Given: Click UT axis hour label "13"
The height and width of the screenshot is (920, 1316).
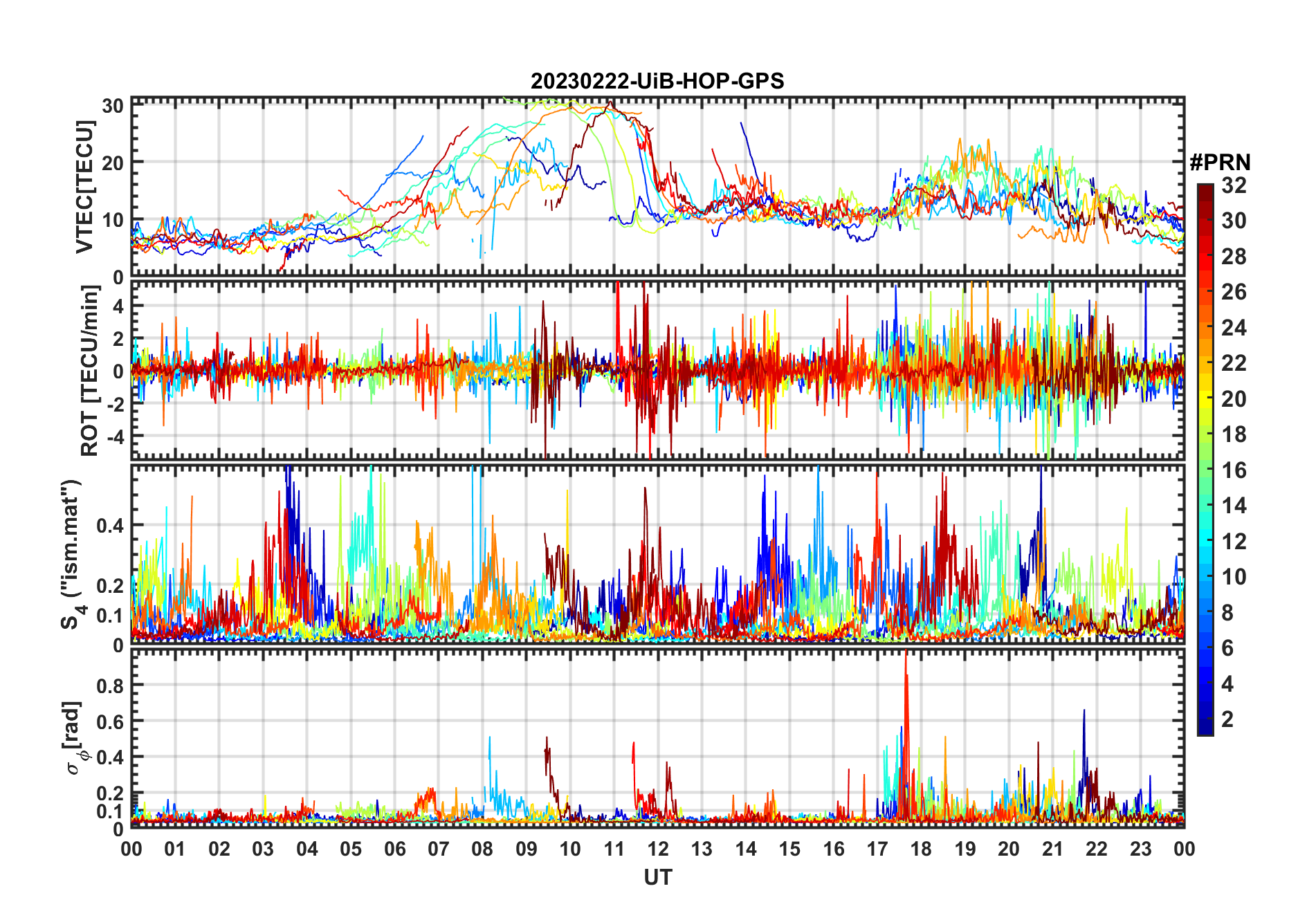Looking at the screenshot, I should (x=702, y=849).
